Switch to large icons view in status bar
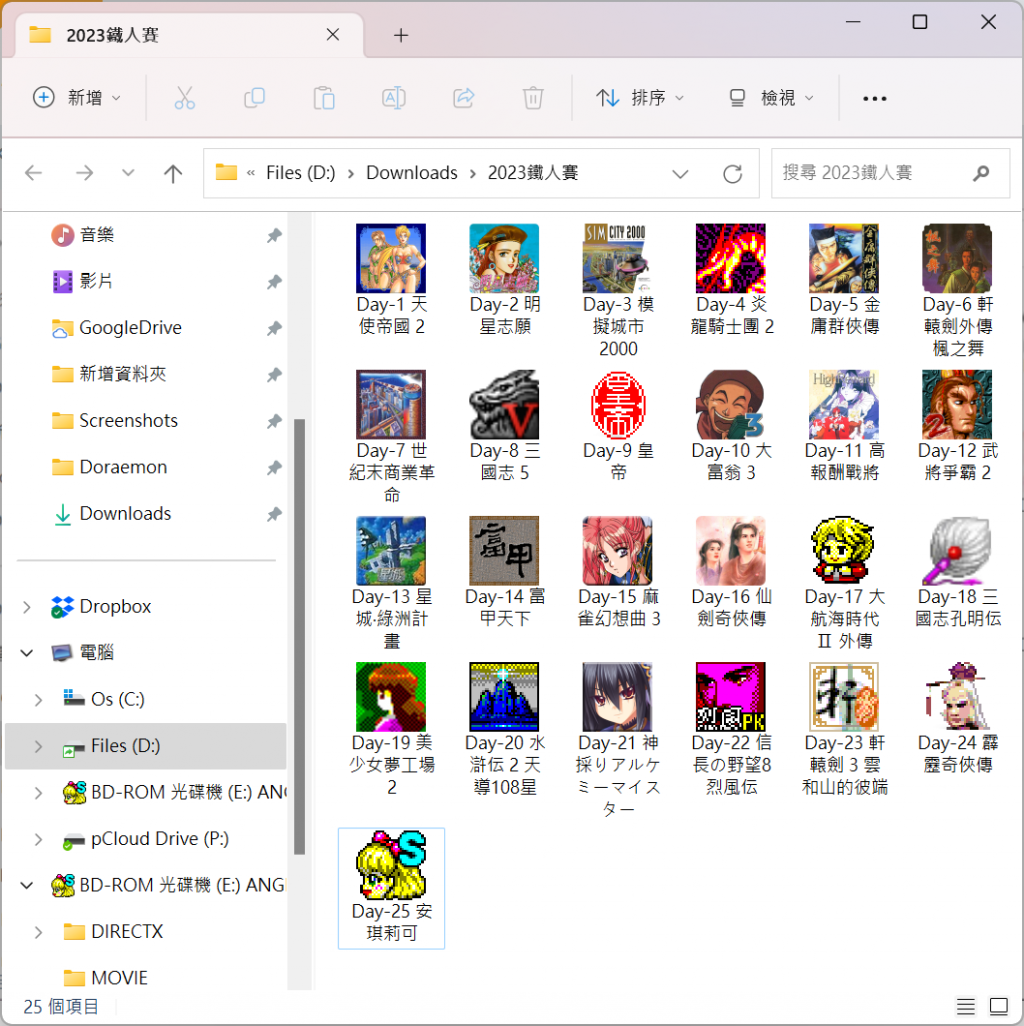The width and height of the screenshot is (1024, 1026). tap(998, 1006)
